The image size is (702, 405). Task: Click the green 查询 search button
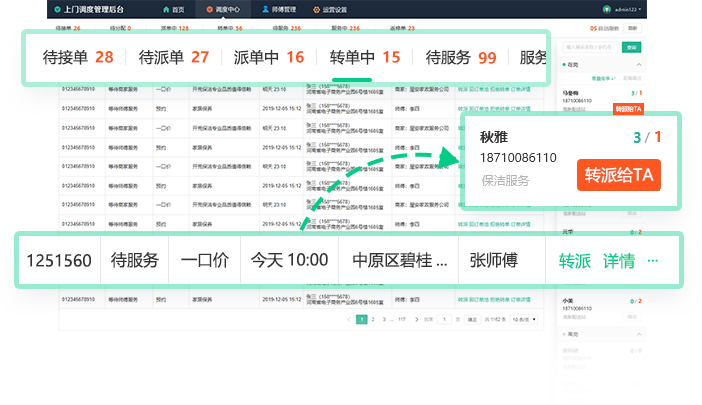(x=631, y=46)
